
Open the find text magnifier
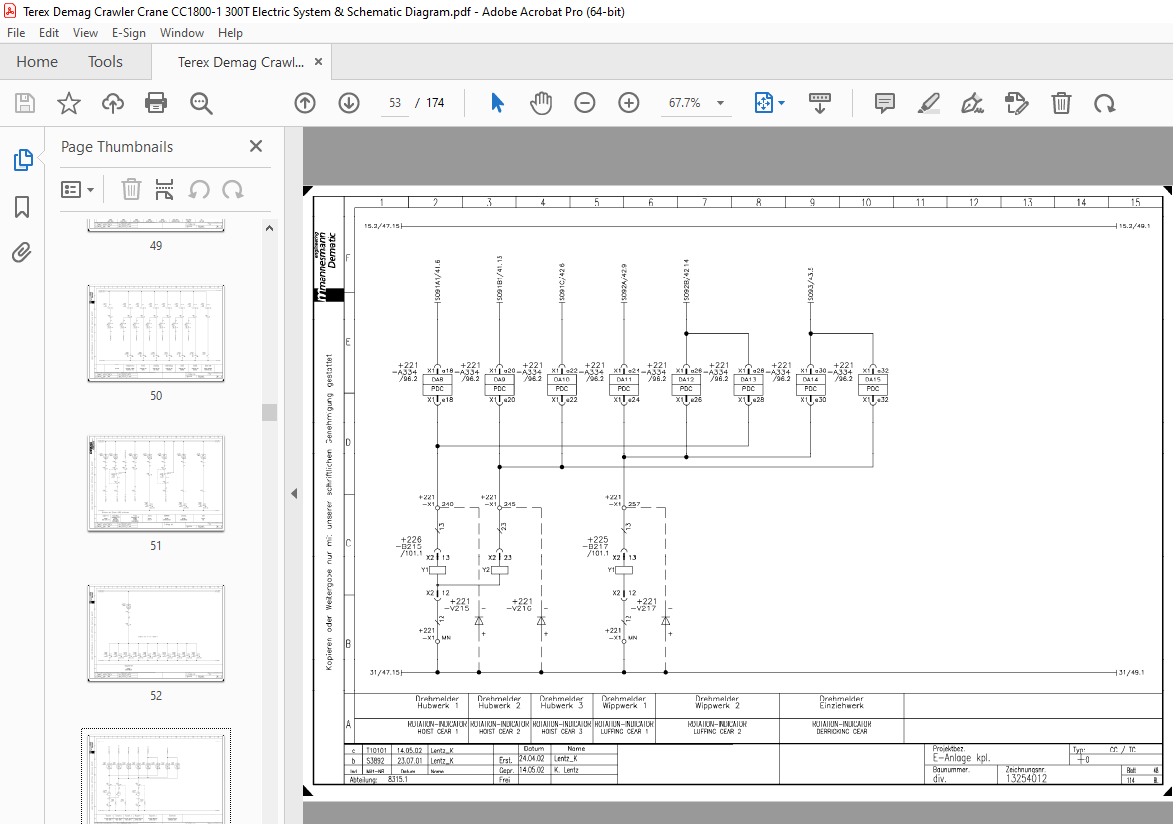tap(200, 103)
